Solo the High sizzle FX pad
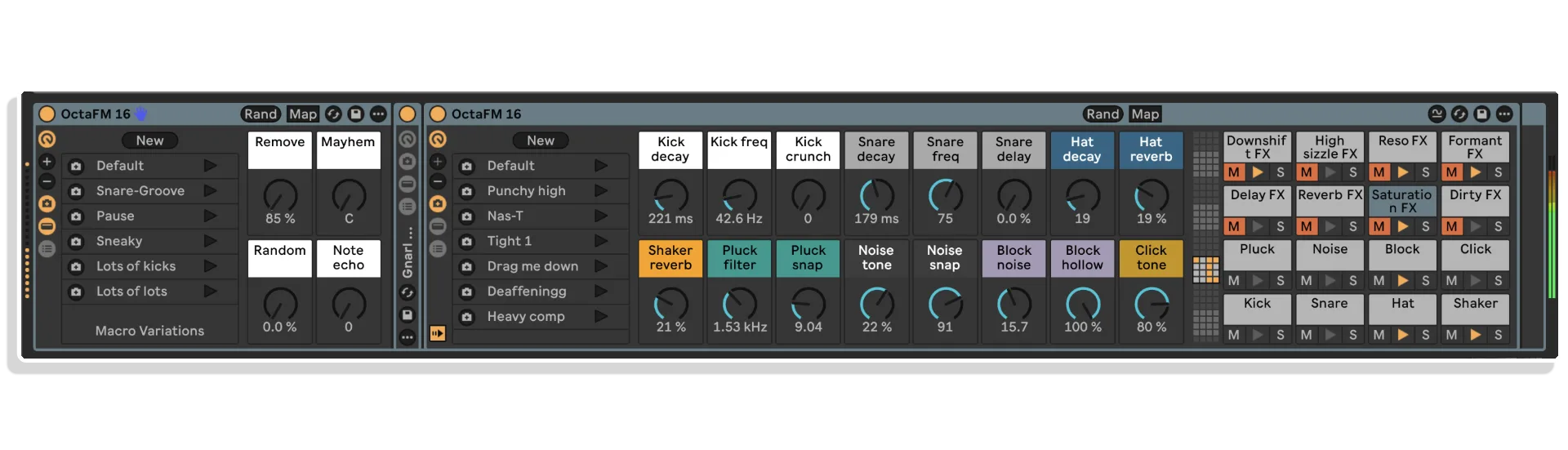Image resolution: width=1568 pixels, height=450 pixels. [1353, 172]
